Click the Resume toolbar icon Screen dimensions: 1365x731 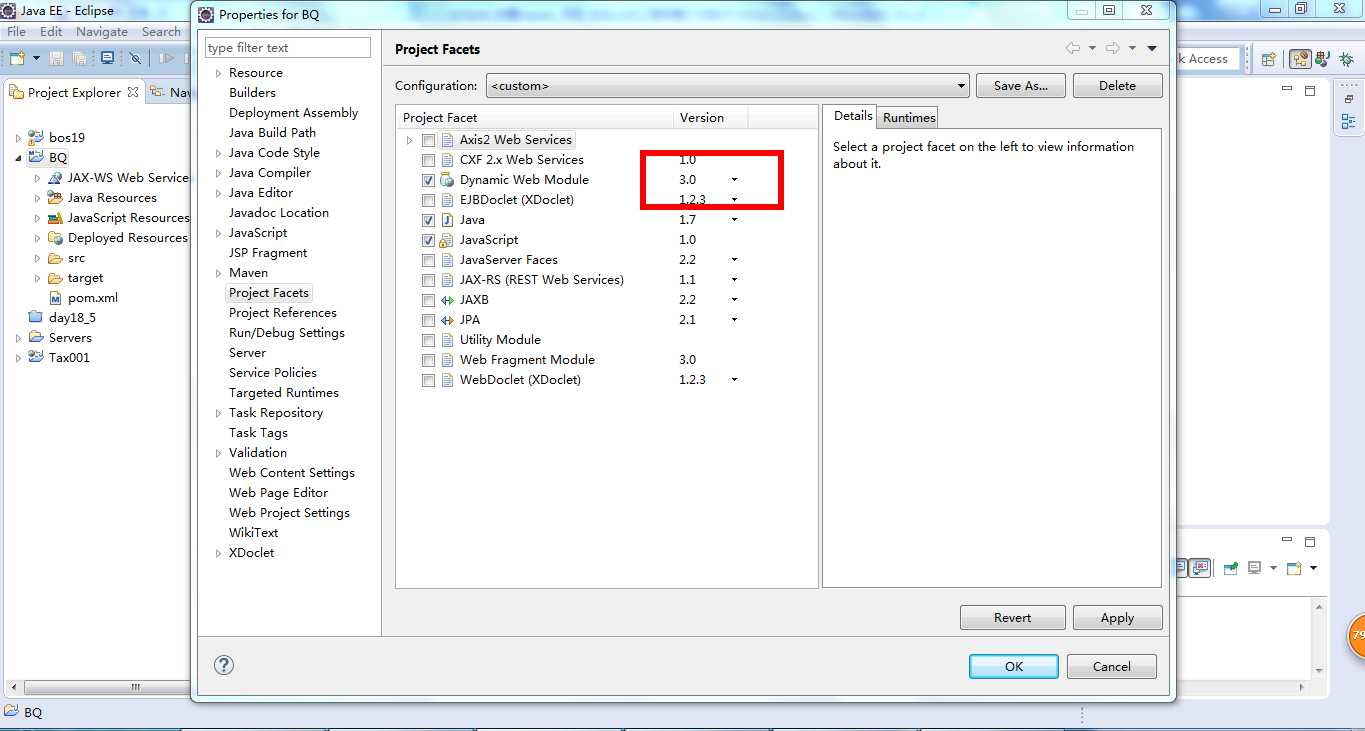tap(166, 59)
